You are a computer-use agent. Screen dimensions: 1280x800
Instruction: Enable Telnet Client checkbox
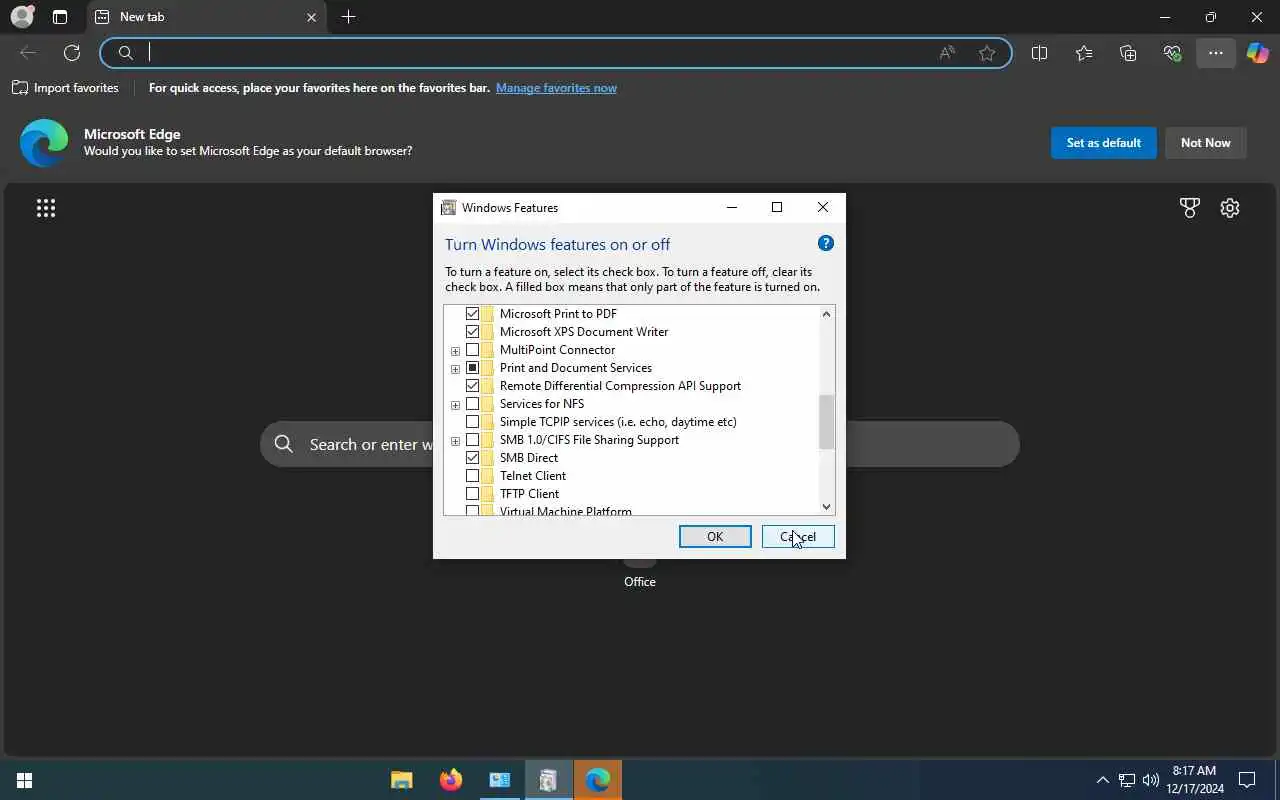(x=473, y=476)
